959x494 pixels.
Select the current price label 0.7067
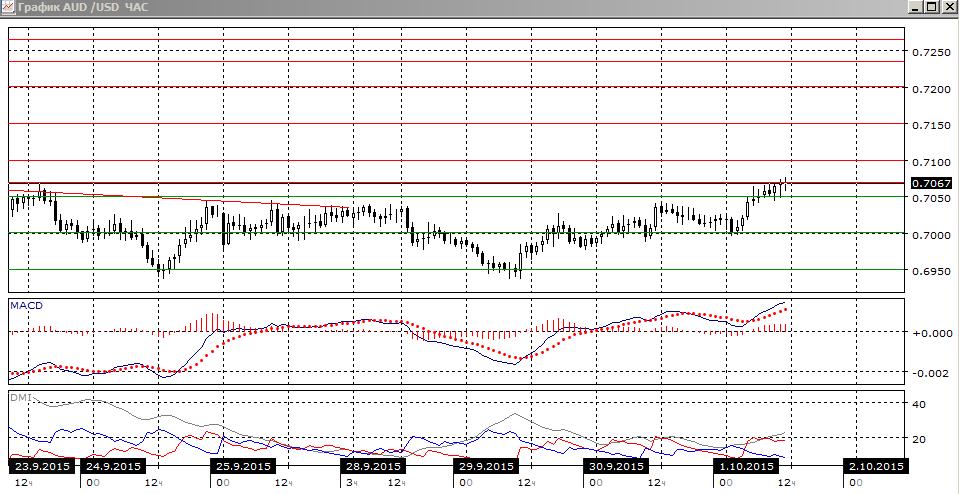(931, 183)
